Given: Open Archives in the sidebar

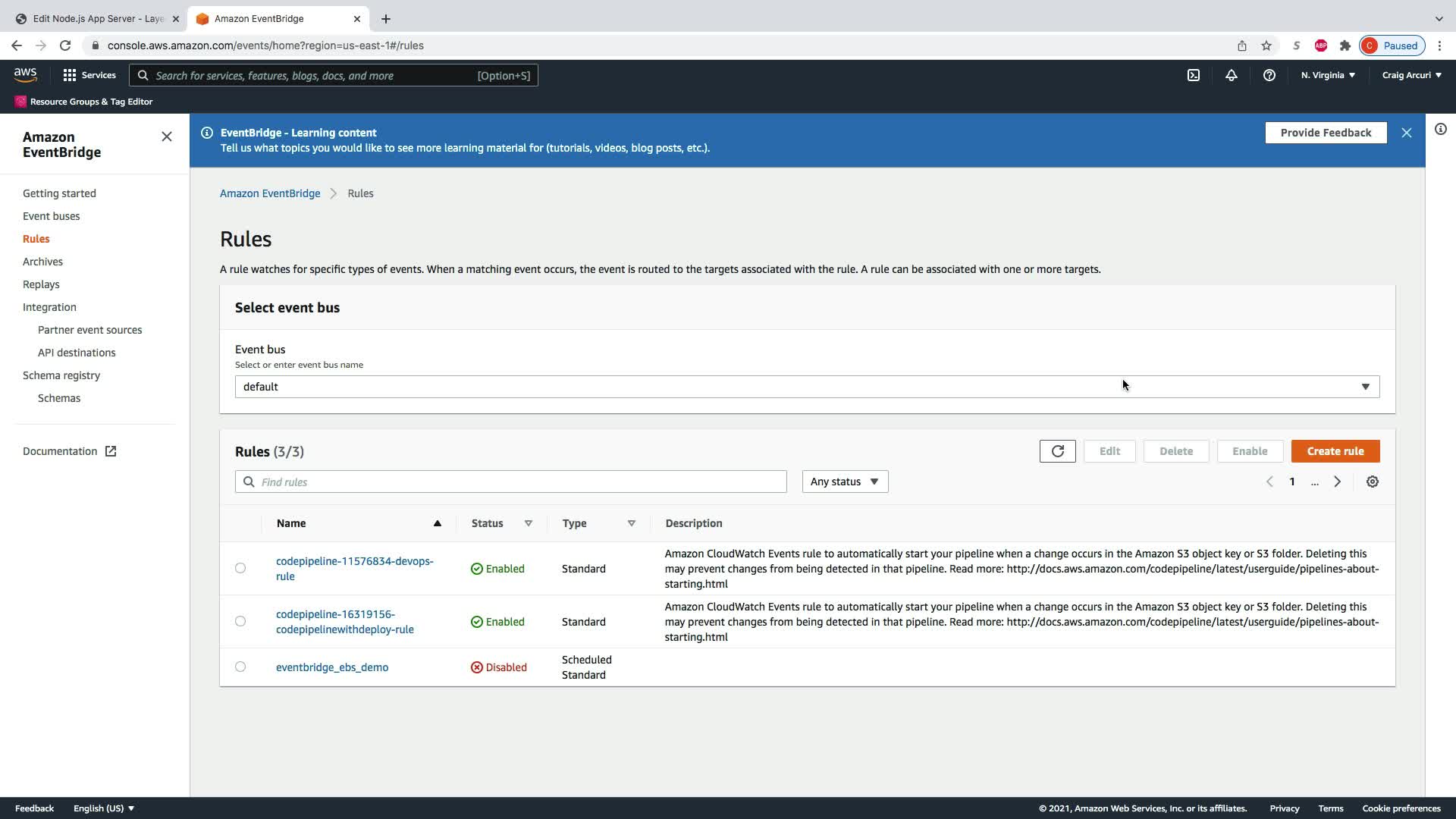Looking at the screenshot, I should pos(42,262).
